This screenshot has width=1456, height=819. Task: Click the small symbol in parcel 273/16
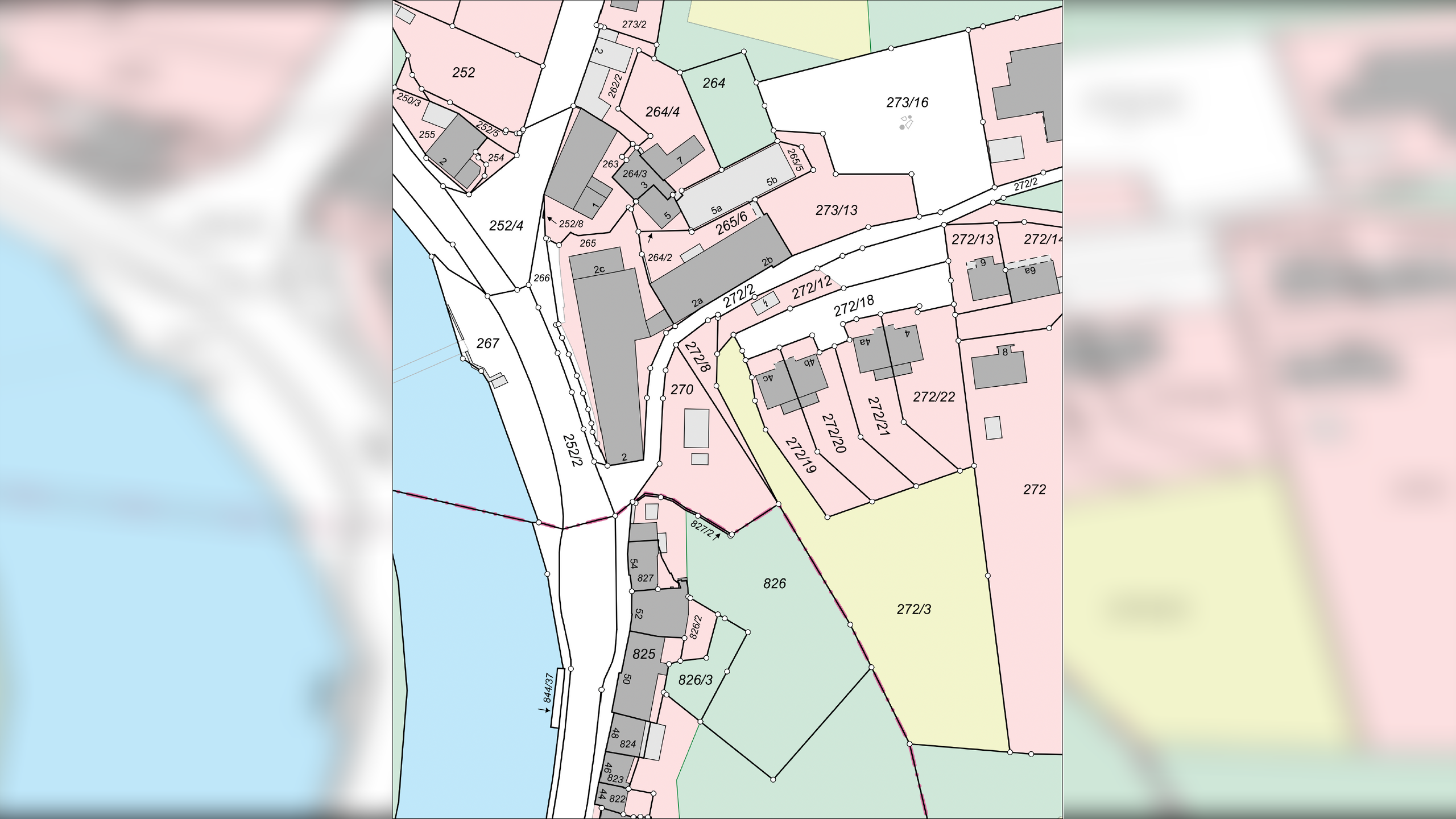pyautogui.click(x=906, y=122)
